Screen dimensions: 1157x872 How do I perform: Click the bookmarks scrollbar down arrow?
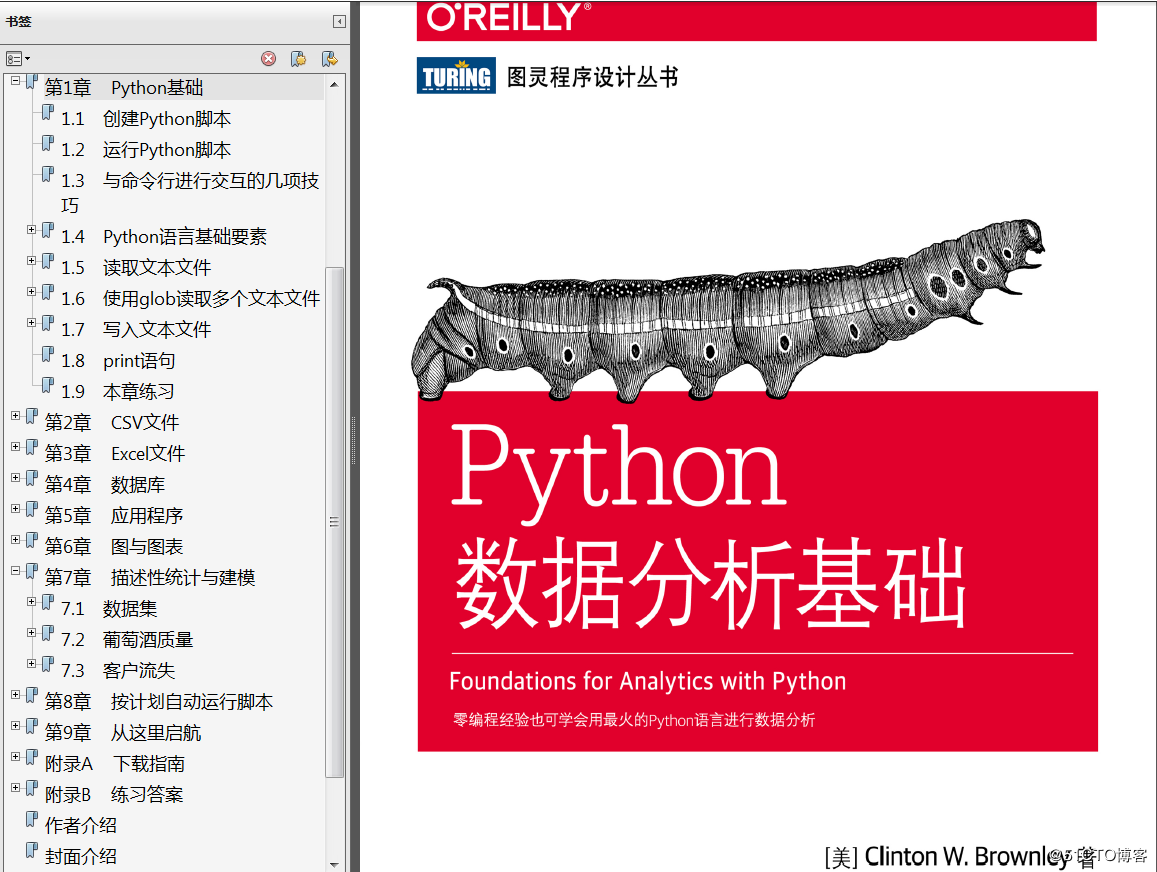(x=334, y=865)
